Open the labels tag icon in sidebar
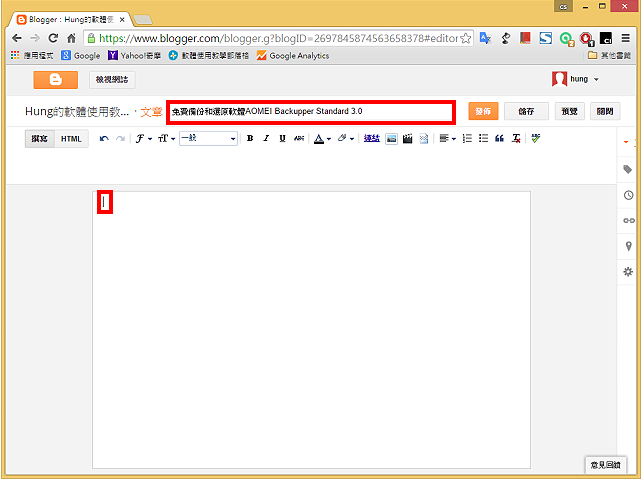Screen dimensions: 644x481 pyautogui.click(x=628, y=169)
